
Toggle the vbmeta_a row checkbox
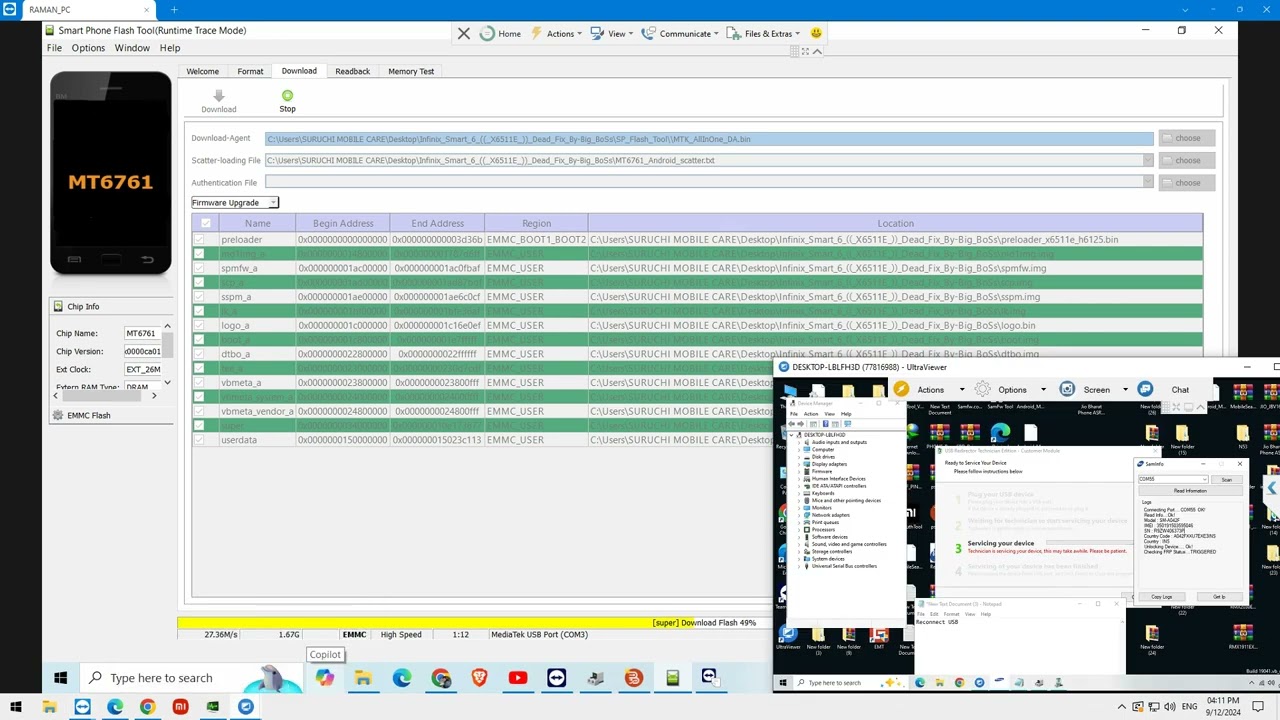click(x=199, y=382)
